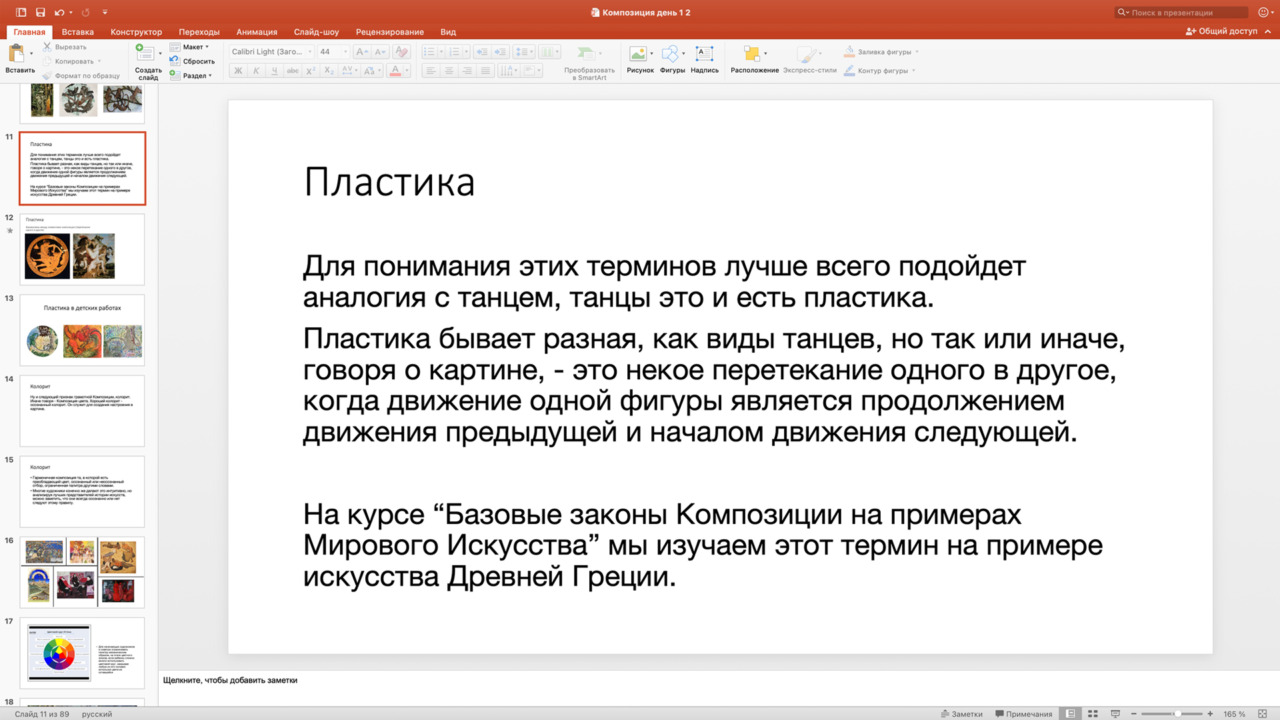Screen dimensions: 1280x720
Task: Click the clear formatting eraser icon
Action: 402,52
